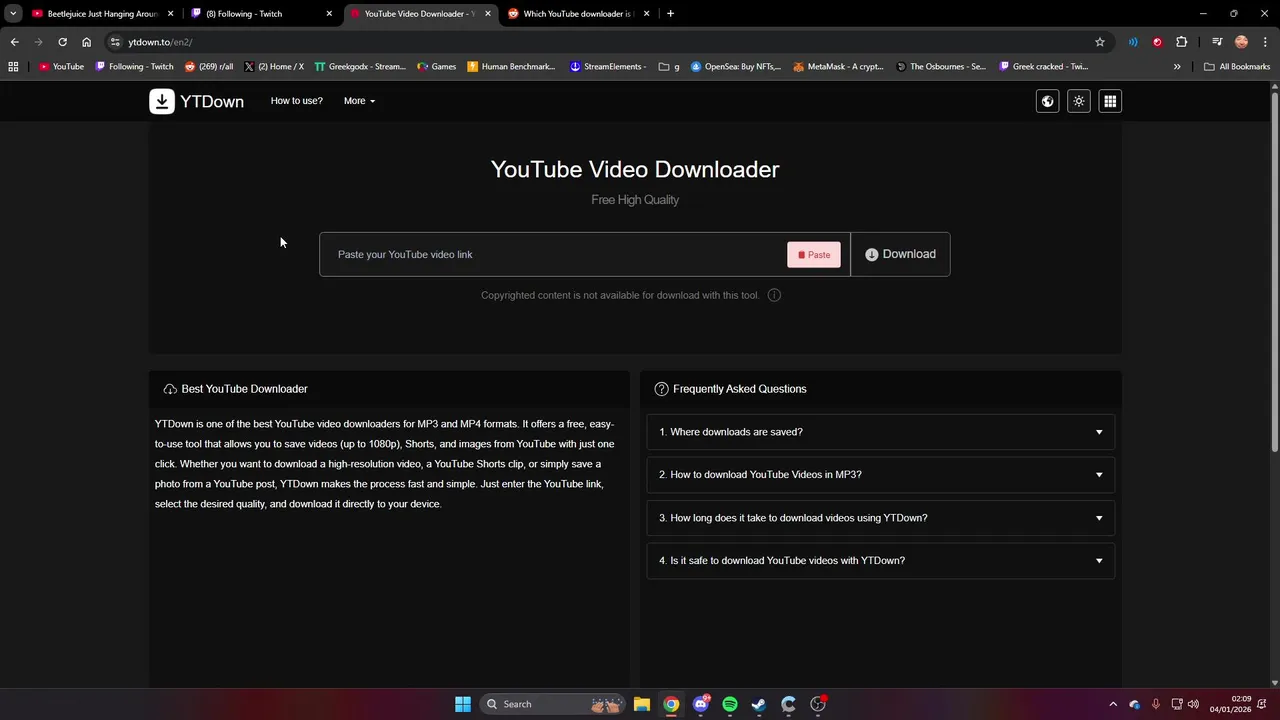Reload the current page
Image resolution: width=1280 pixels, height=720 pixels.
click(62, 42)
